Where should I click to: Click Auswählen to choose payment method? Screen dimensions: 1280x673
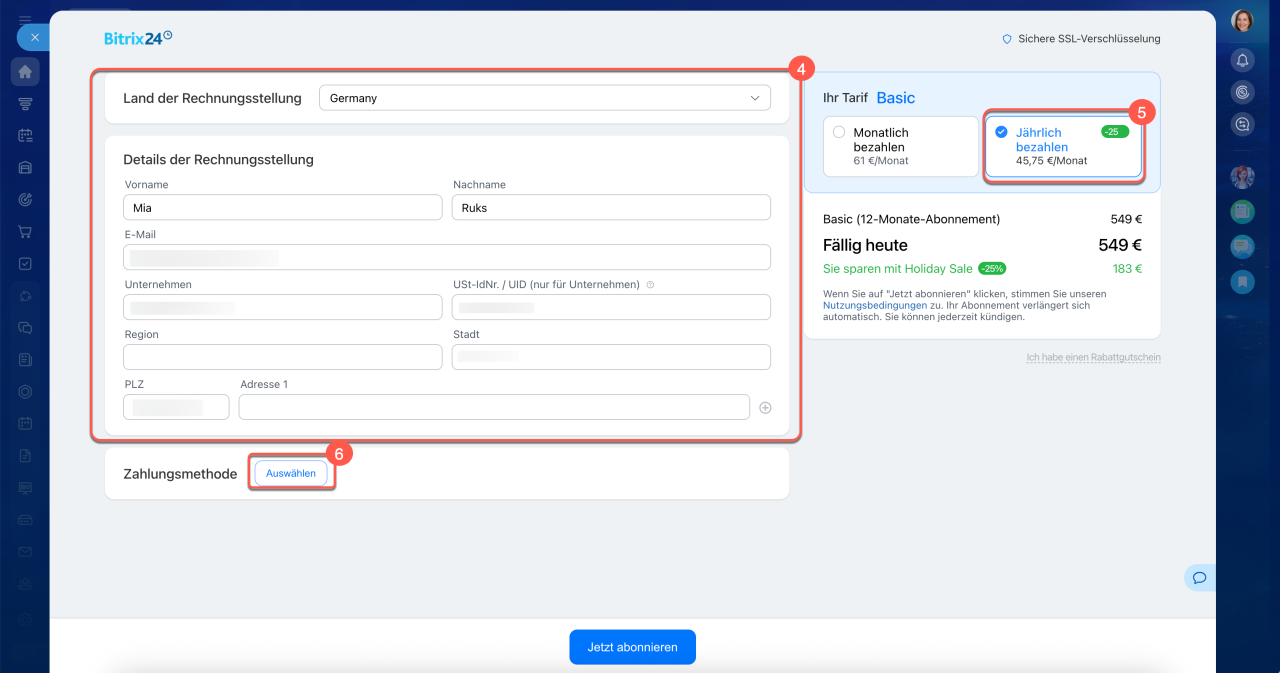click(x=291, y=473)
